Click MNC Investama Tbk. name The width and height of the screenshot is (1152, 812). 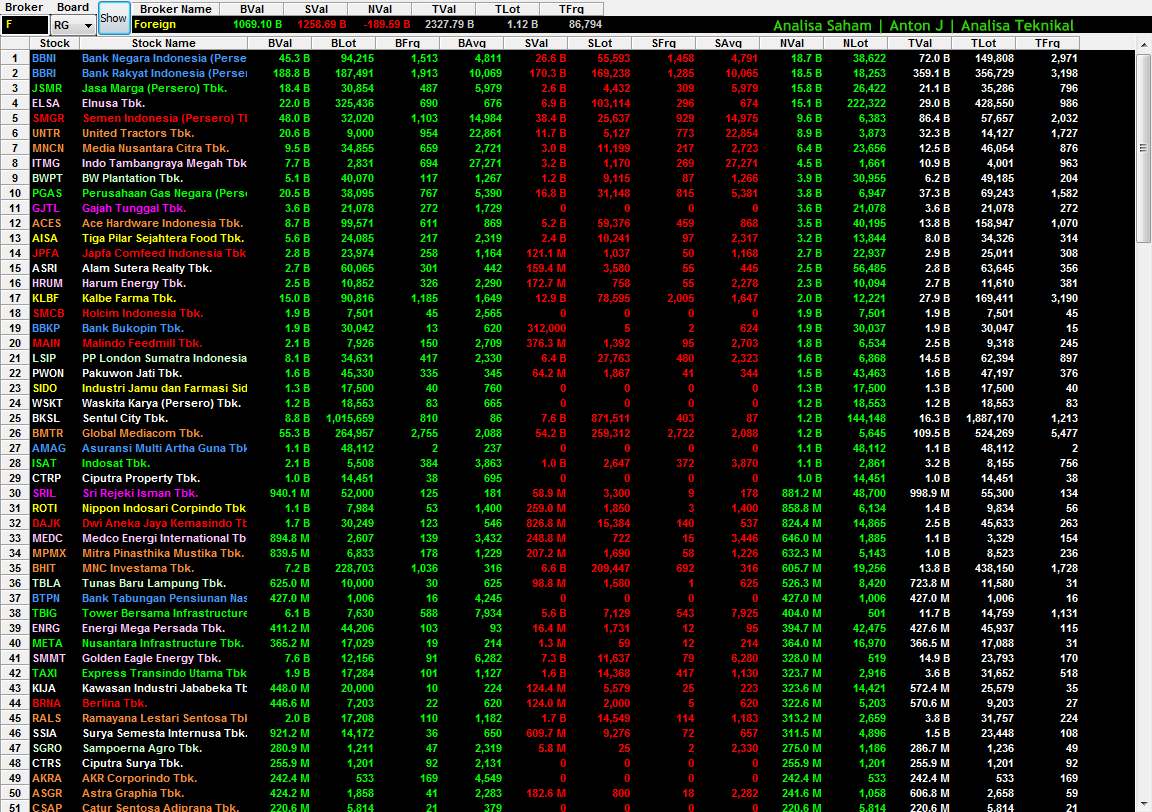[138, 568]
